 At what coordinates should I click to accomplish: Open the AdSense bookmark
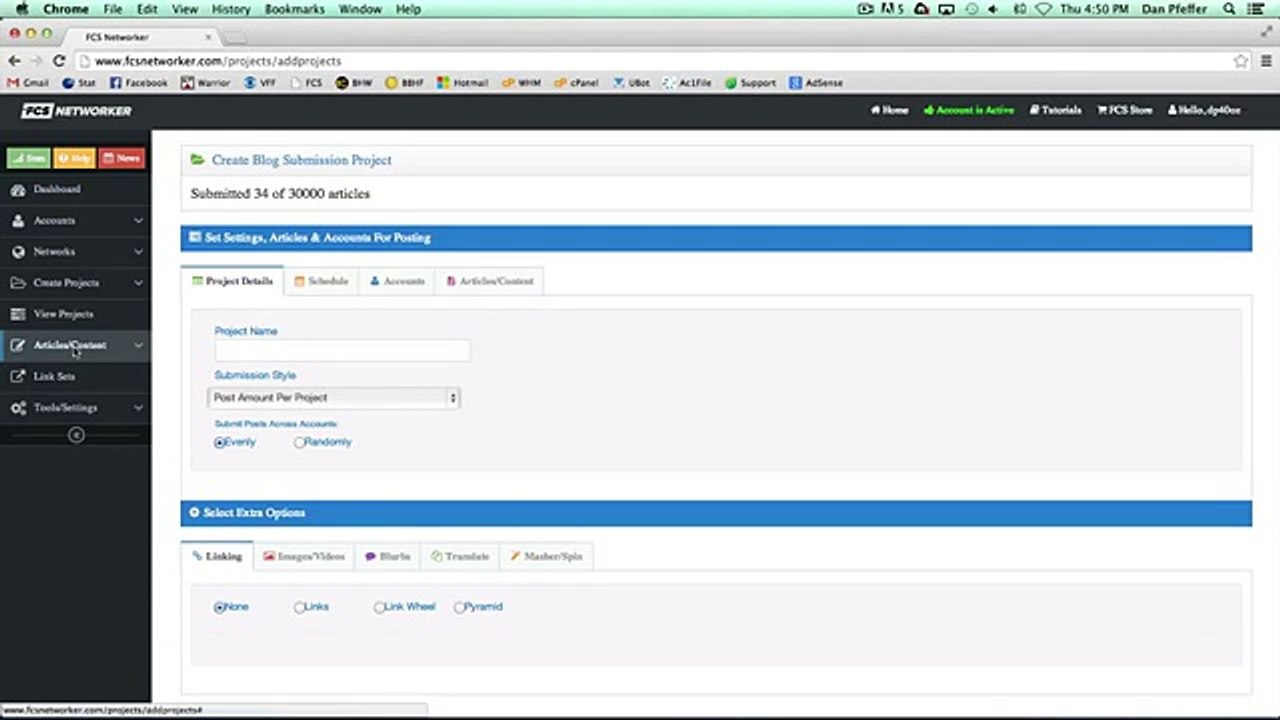coord(815,83)
